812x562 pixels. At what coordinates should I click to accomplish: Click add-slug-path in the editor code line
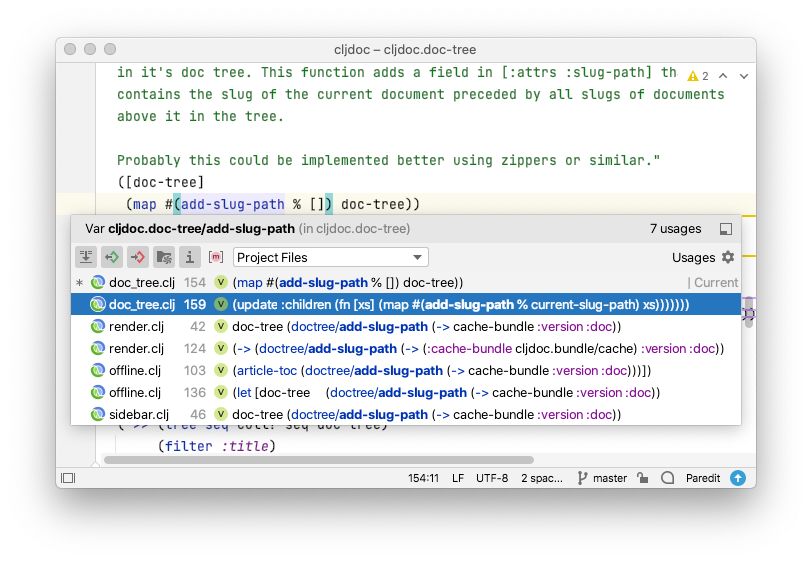pos(232,204)
